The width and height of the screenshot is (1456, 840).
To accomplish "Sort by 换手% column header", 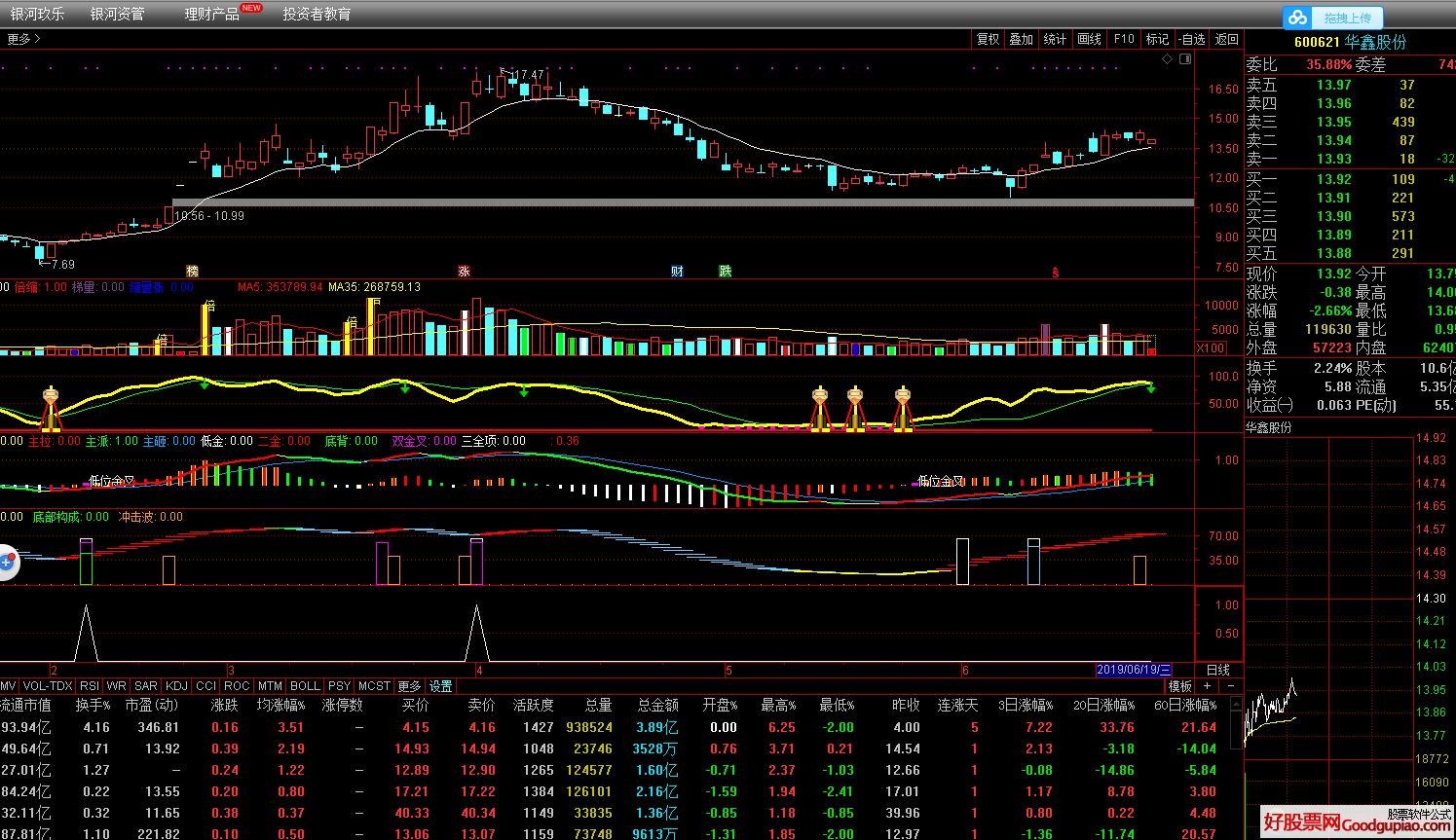I will click(93, 705).
